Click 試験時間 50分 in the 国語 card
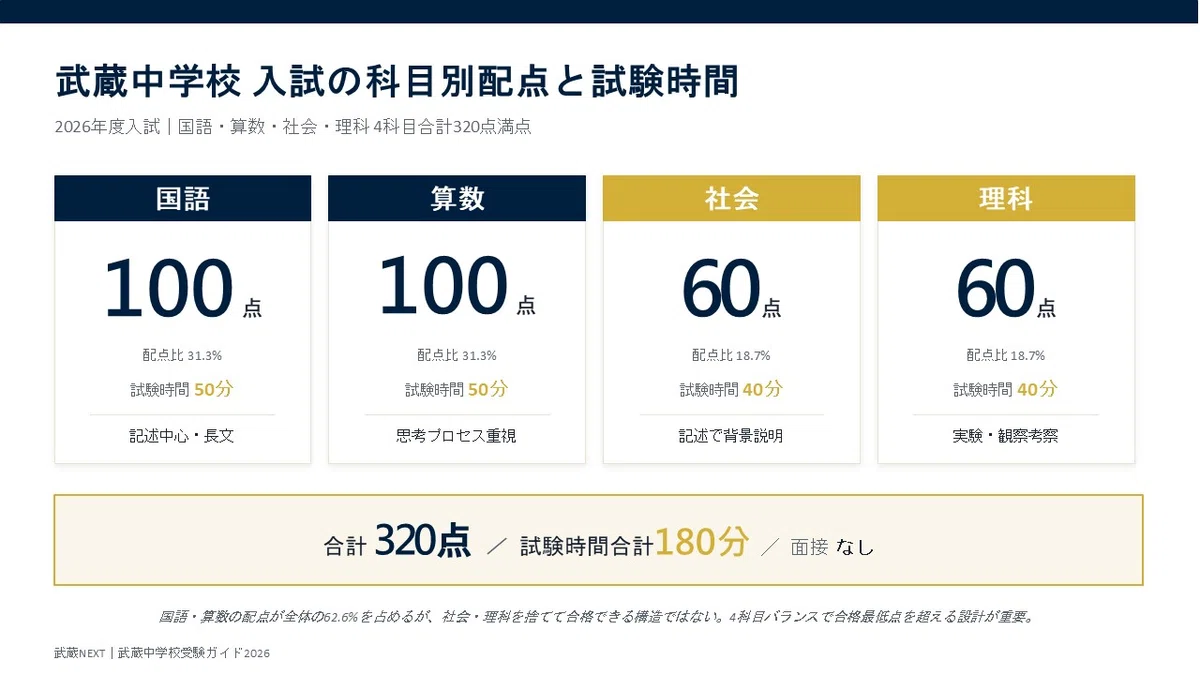 pyautogui.click(x=182, y=389)
